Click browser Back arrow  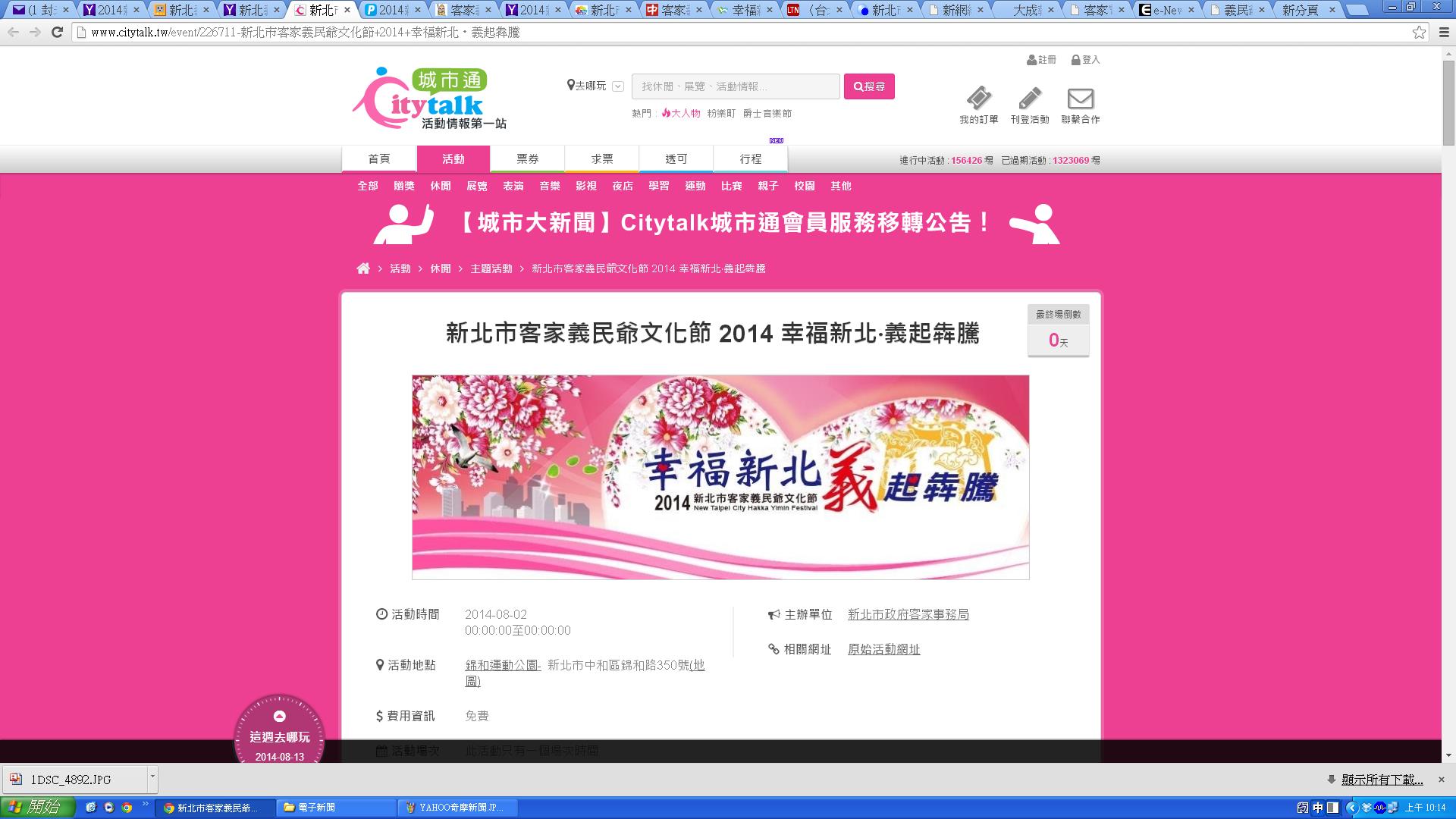pyautogui.click(x=13, y=32)
